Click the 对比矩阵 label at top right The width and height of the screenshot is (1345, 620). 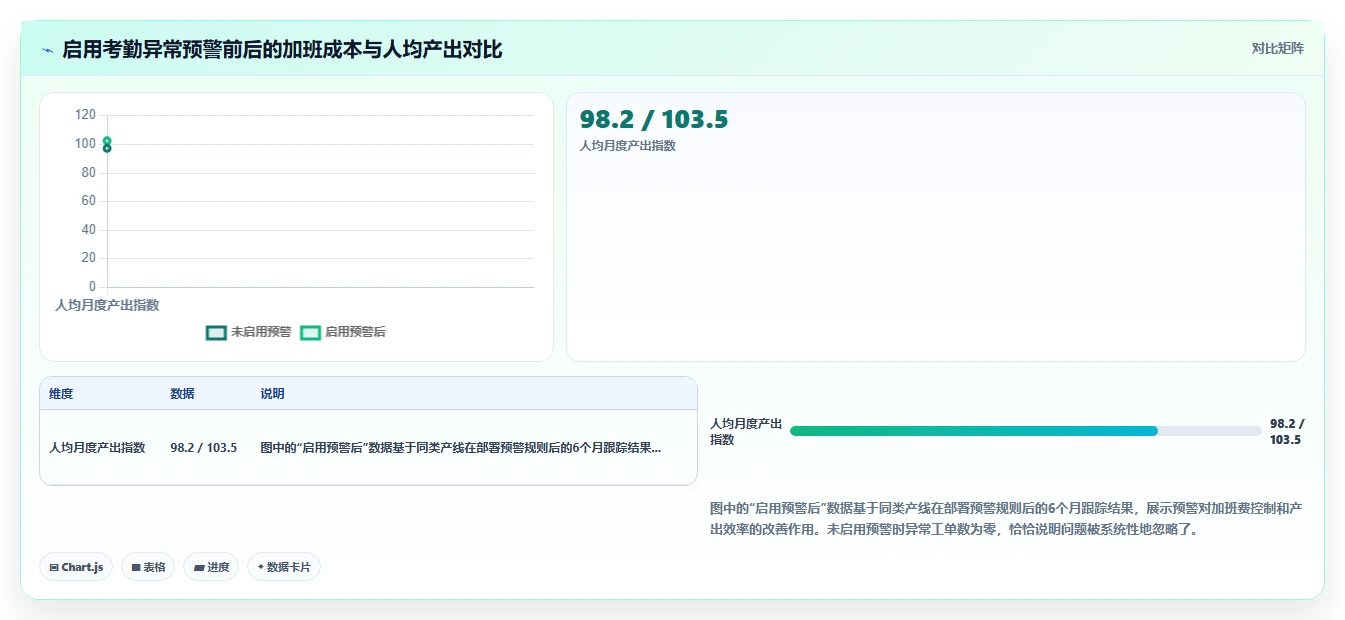tap(1277, 48)
